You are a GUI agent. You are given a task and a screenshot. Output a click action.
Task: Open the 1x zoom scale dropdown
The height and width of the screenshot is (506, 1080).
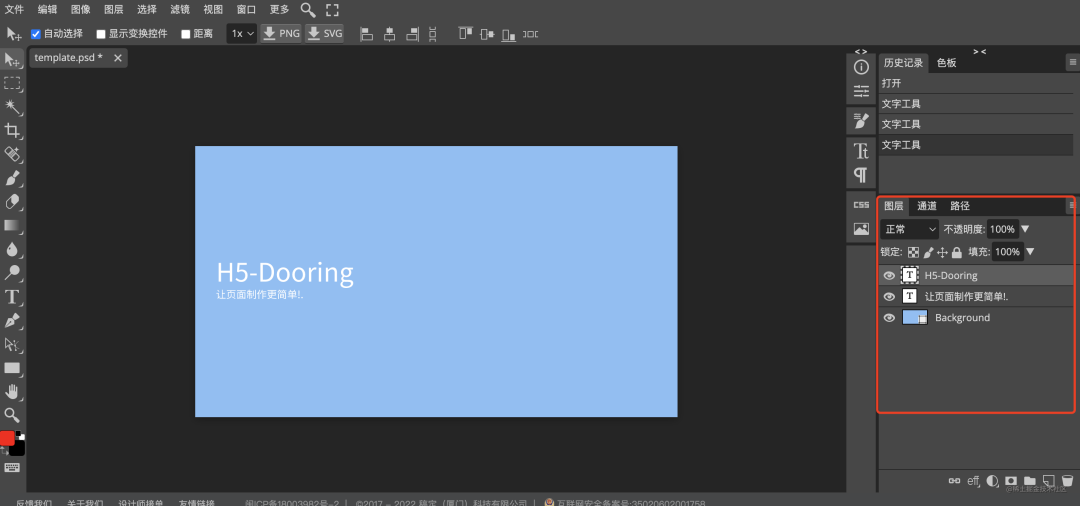(x=242, y=33)
